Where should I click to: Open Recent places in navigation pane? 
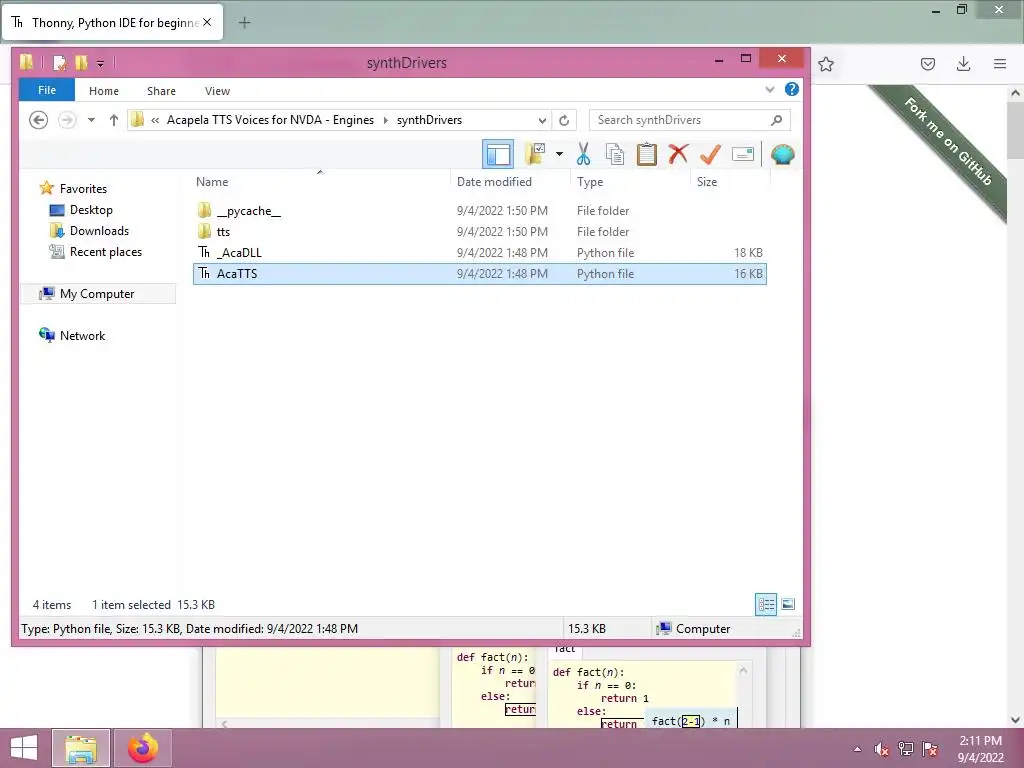106,251
